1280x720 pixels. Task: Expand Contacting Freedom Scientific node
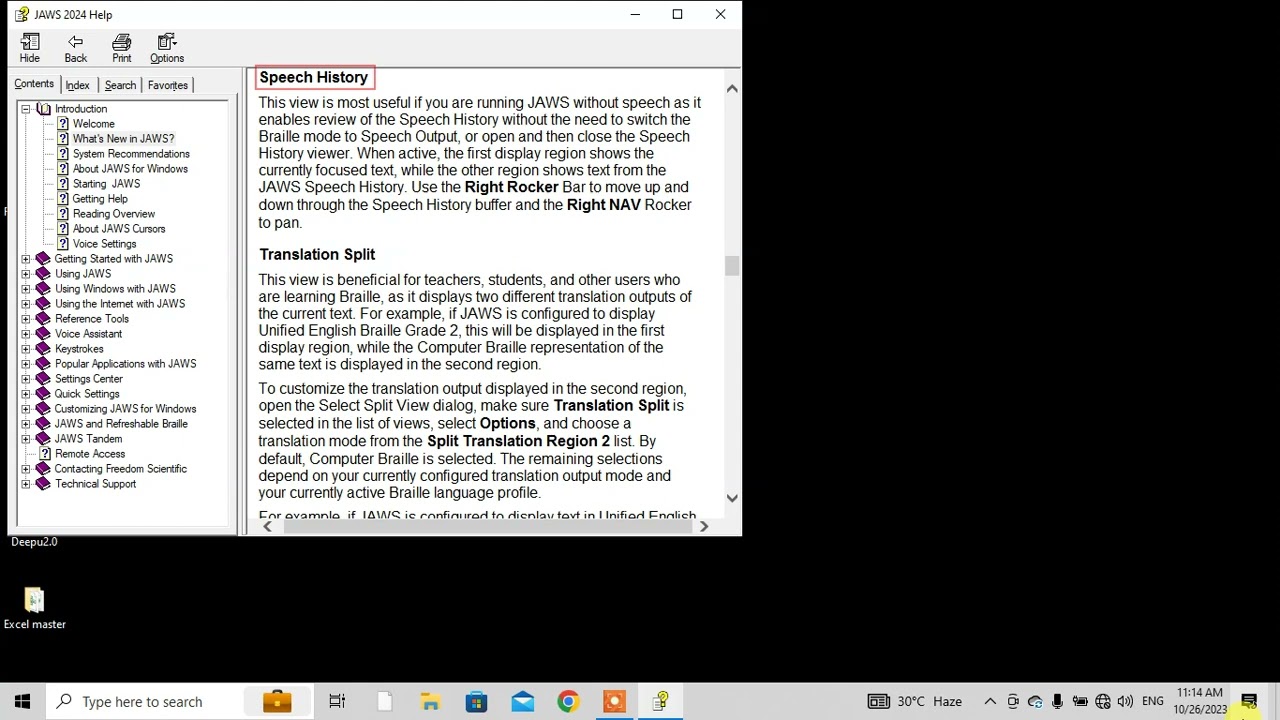click(x=26, y=469)
